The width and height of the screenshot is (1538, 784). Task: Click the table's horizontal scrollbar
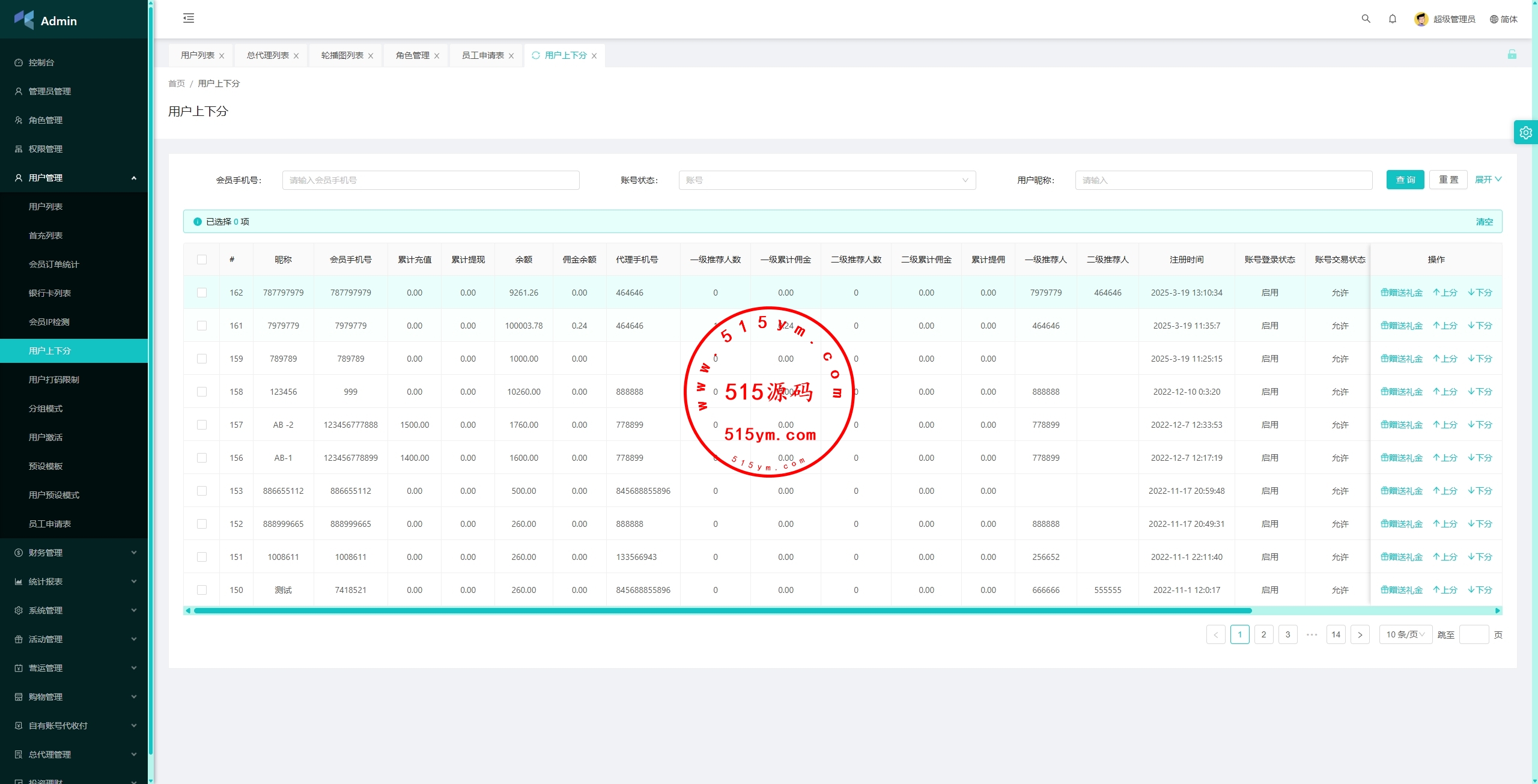721,610
